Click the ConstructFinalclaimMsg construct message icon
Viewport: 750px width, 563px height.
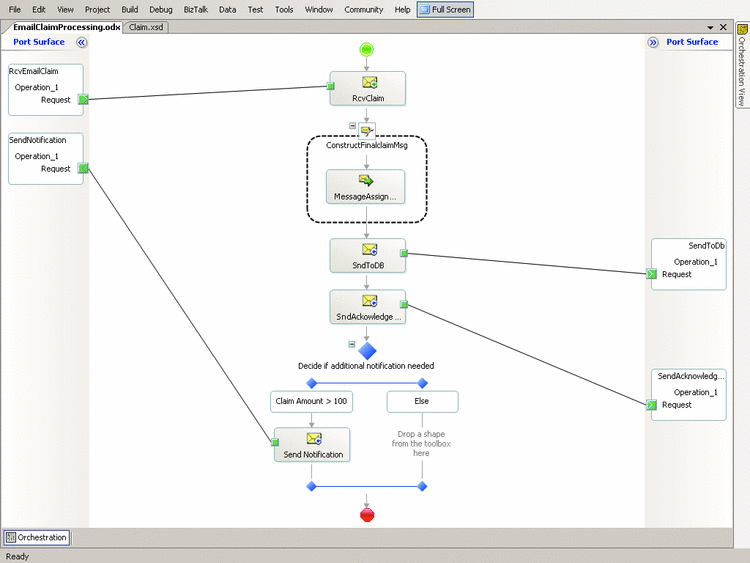point(367,130)
